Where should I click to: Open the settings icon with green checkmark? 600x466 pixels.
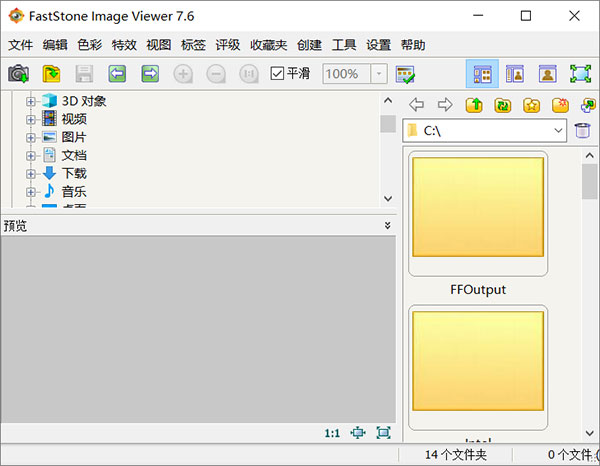click(x=405, y=74)
